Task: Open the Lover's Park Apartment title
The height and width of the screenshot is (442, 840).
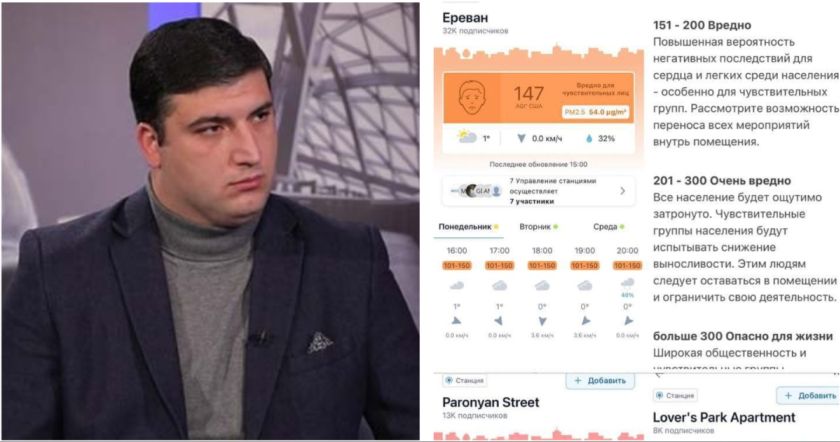Action: coord(724,417)
